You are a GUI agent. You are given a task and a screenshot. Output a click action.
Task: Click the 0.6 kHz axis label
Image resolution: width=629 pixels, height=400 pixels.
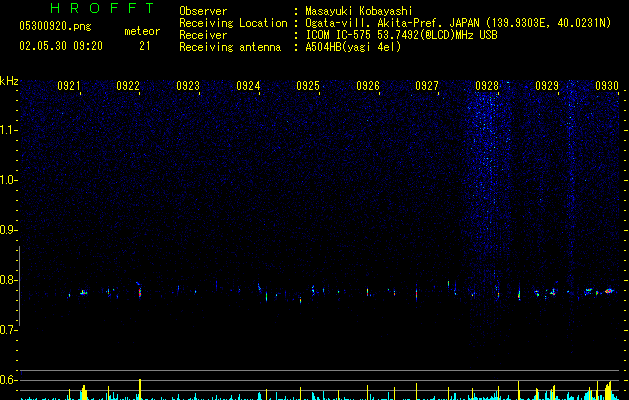coord(8,380)
